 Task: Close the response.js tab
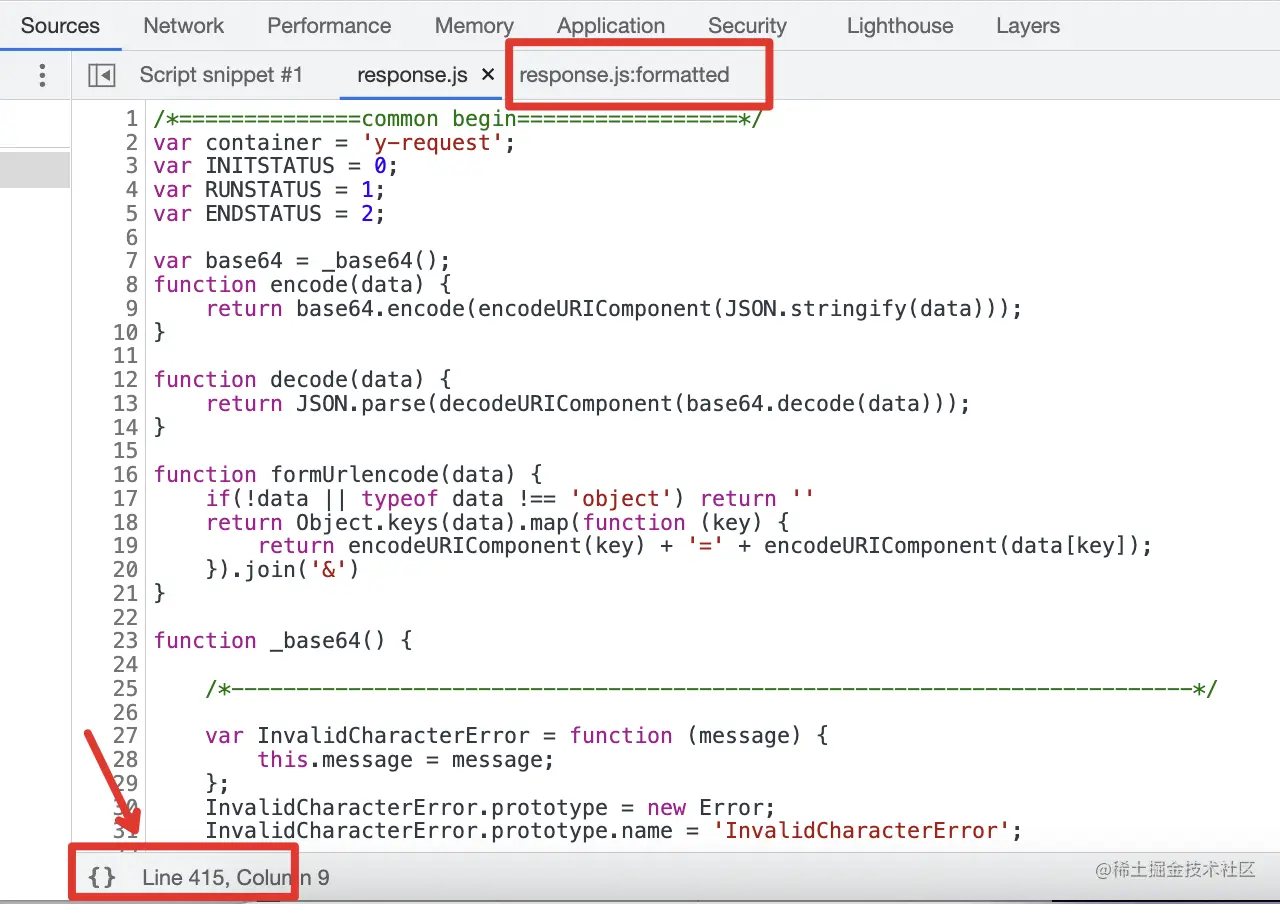click(488, 74)
